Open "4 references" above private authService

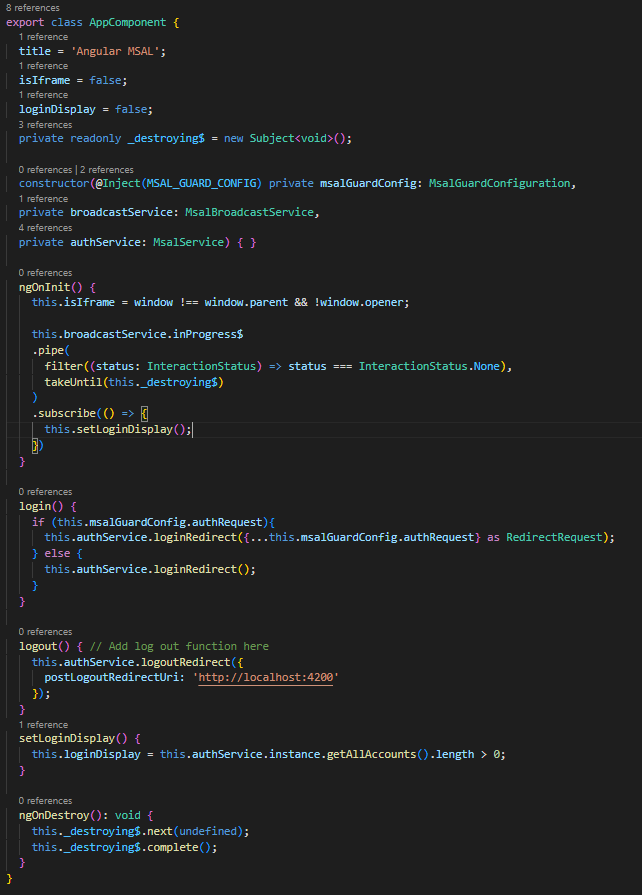coord(45,228)
